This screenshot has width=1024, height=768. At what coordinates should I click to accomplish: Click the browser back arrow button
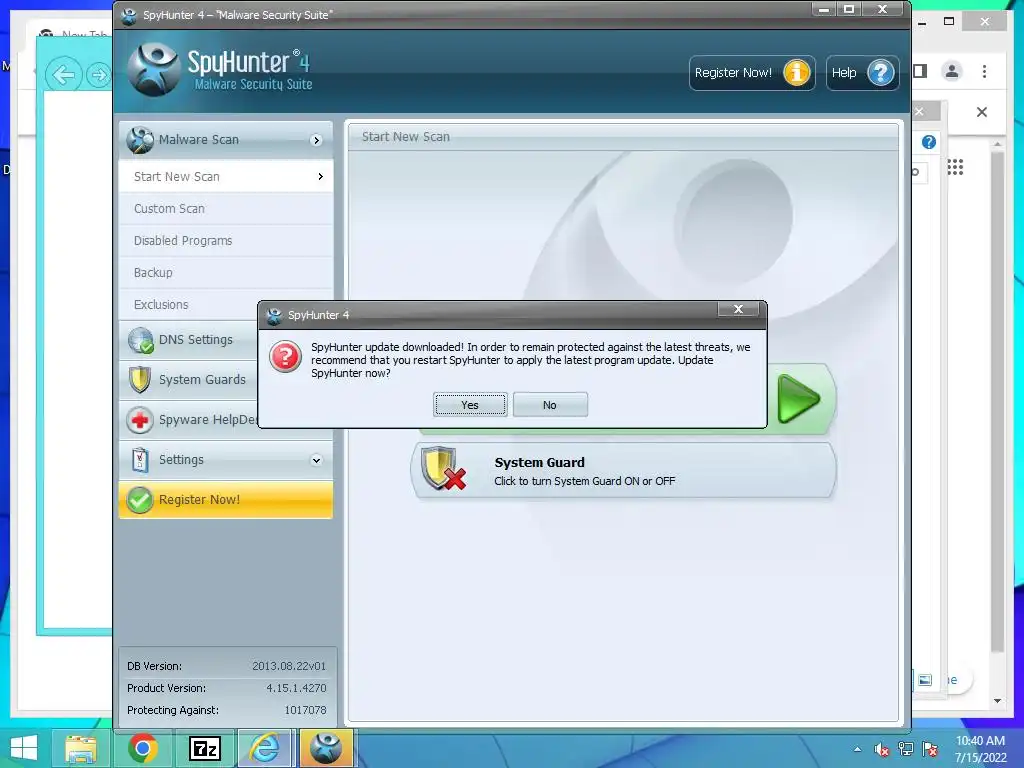(63, 75)
